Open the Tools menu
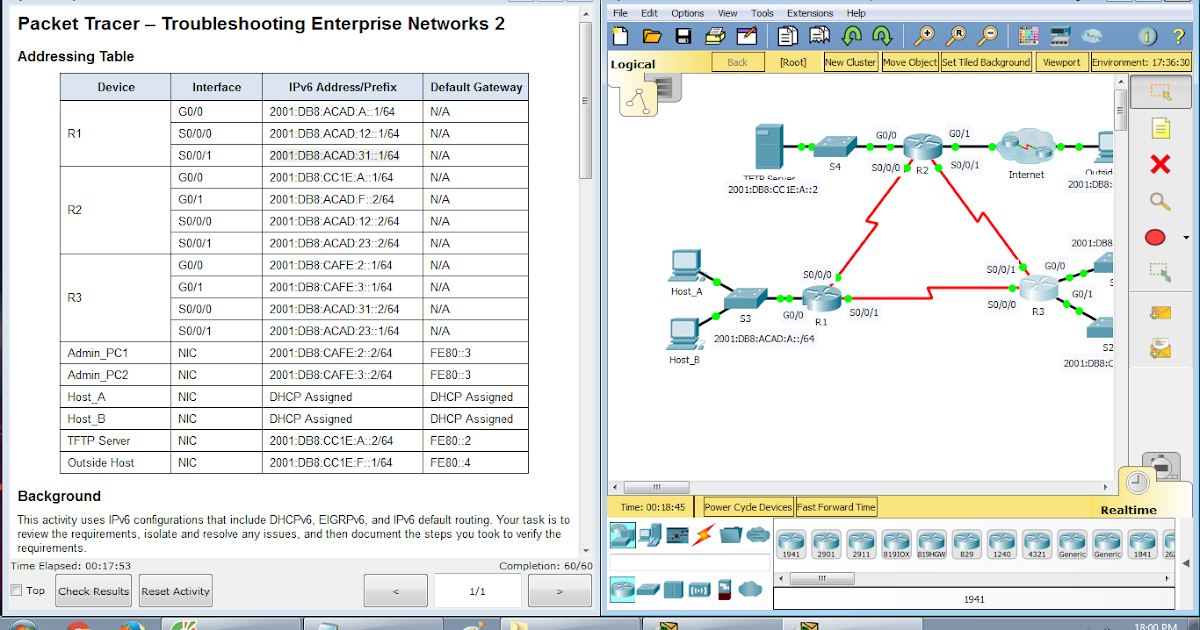 pos(762,13)
